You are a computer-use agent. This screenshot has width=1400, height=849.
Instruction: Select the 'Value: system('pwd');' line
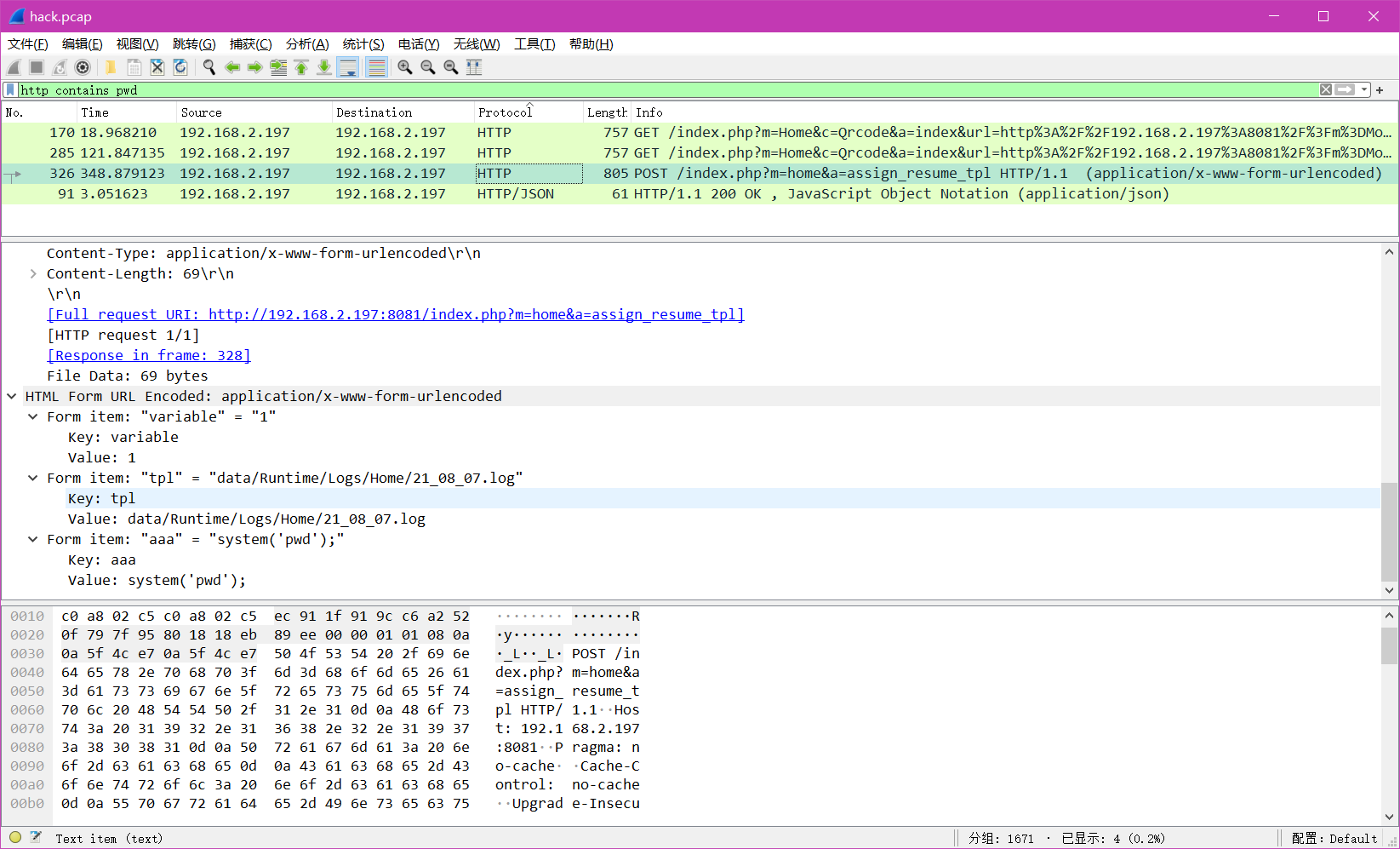pos(157,581)
